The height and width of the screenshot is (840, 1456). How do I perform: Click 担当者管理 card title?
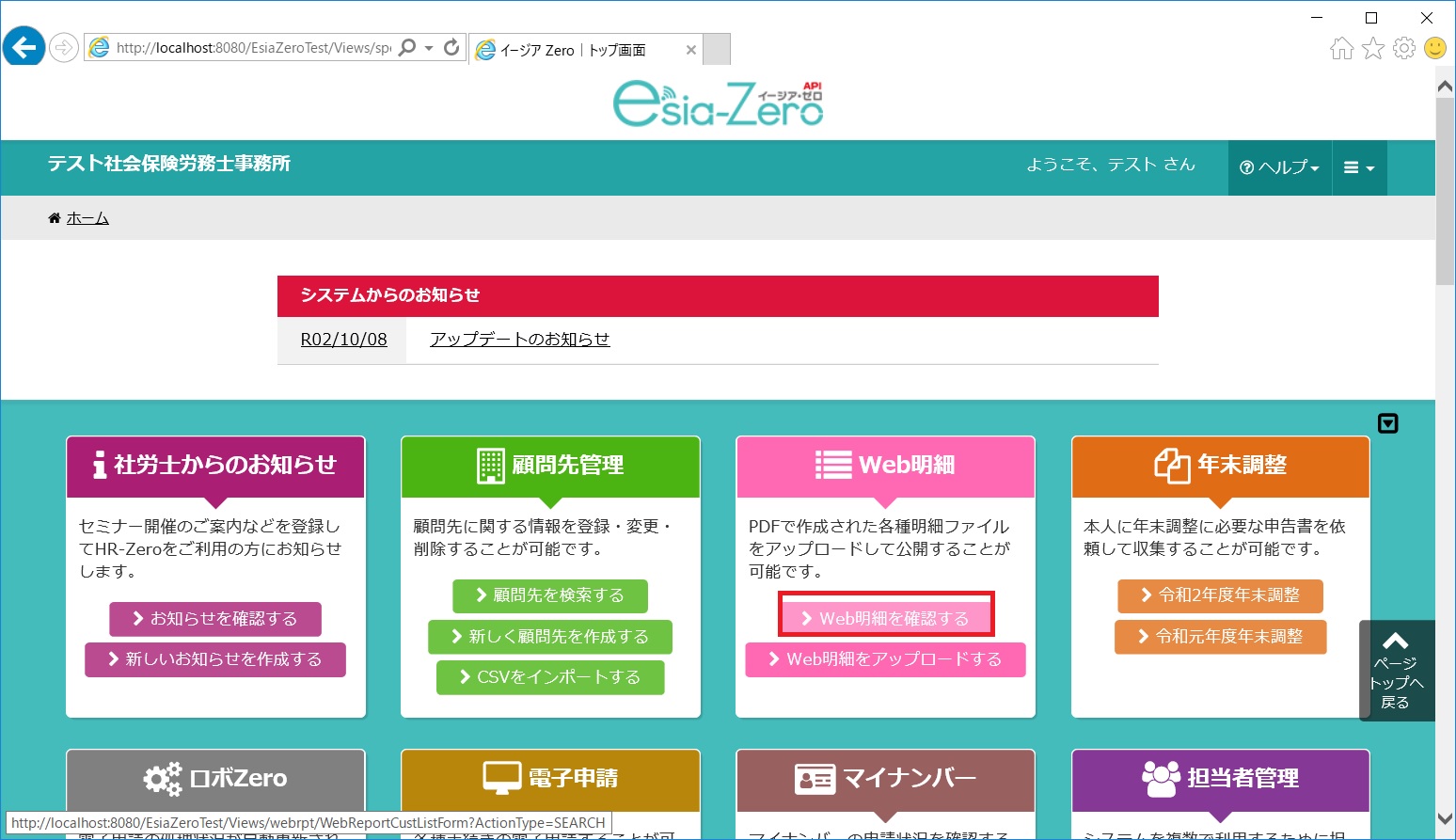[x=1243, y=779]
